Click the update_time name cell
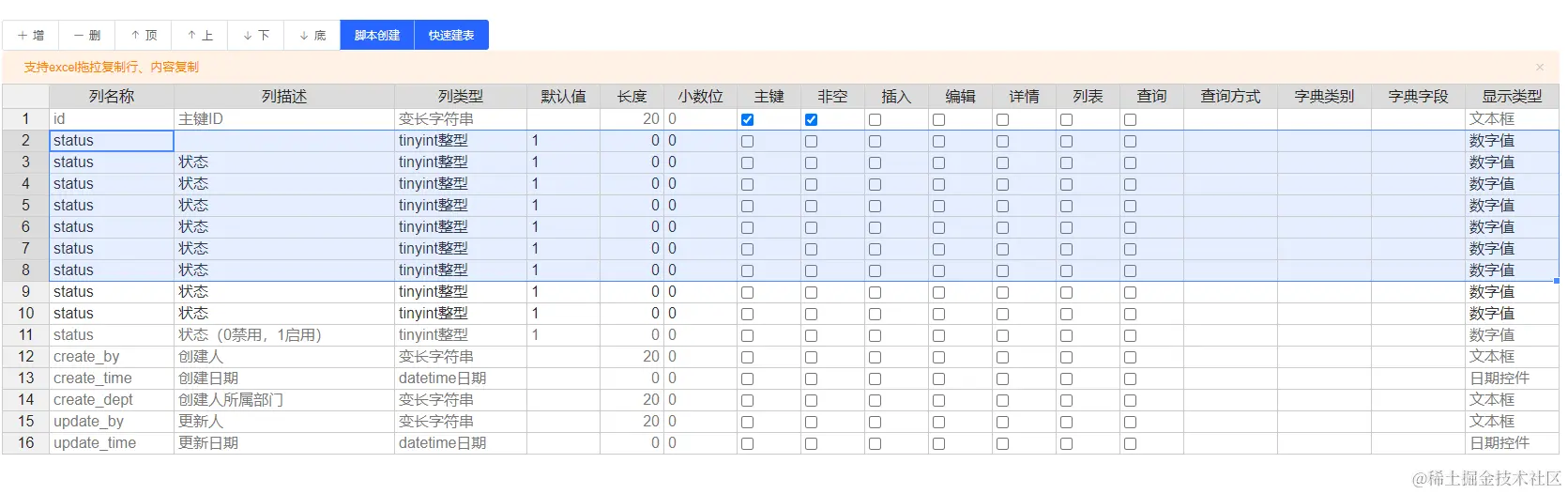 tap(112, 443)
